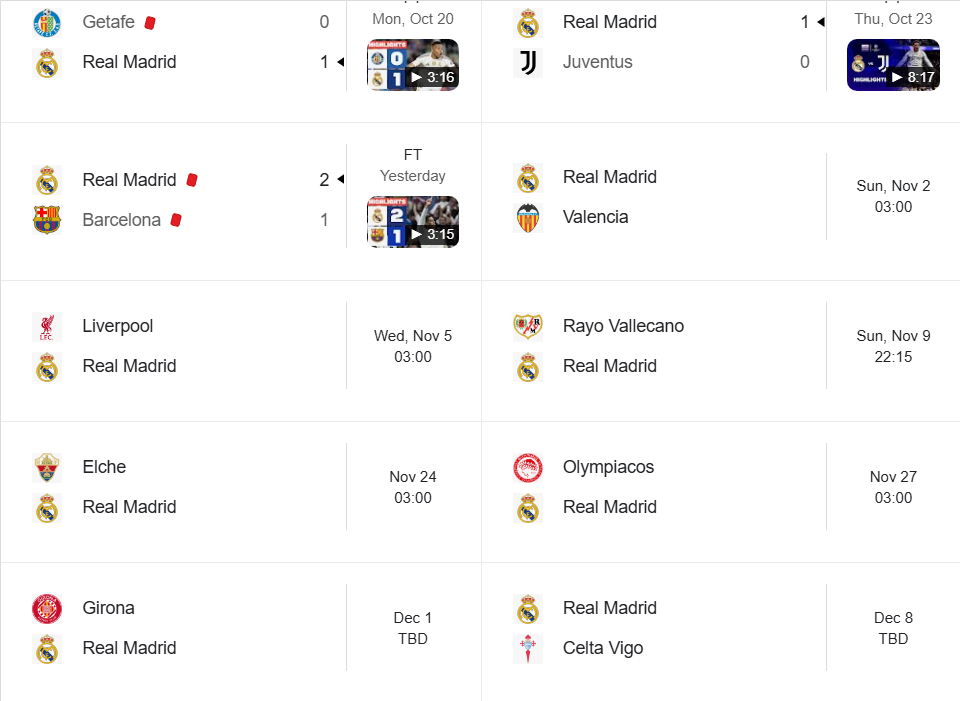The image size is (960, 701).
Task: Click the Barcelona club crest
Action: pyautogui.click(x=47, y=220)
